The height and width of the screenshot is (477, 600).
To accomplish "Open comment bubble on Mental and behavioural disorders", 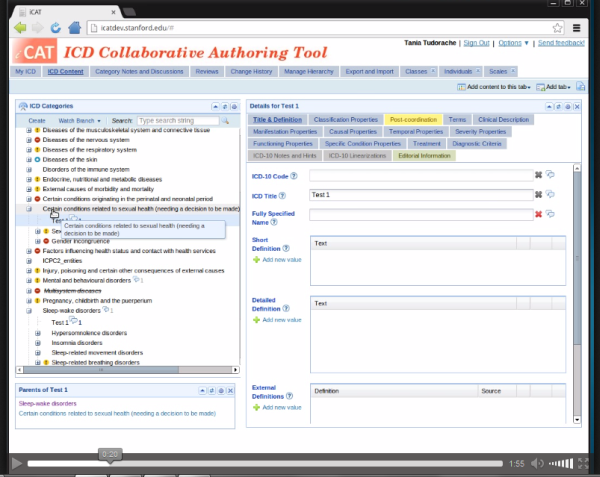I will click(137, 280).
